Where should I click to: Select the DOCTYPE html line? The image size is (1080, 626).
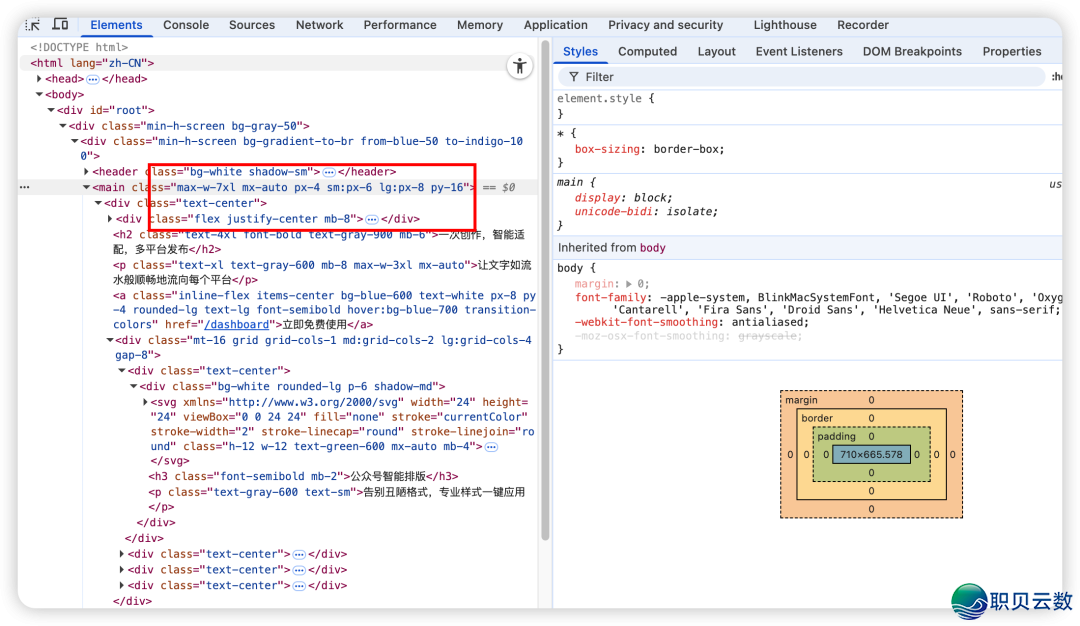79,48
